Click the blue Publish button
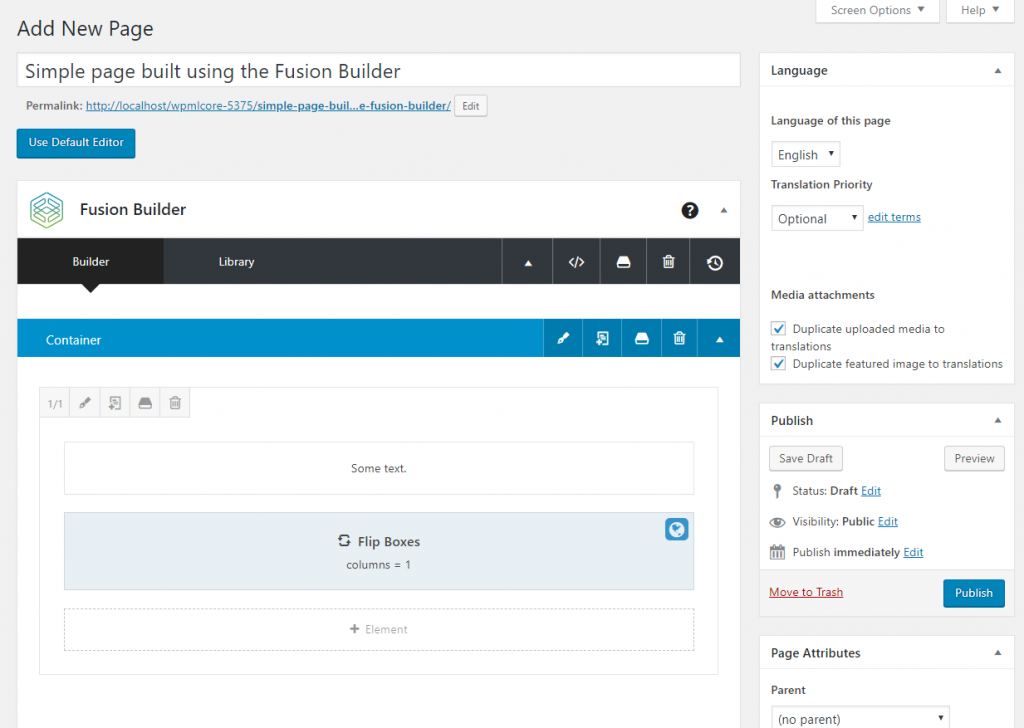Image resolution: width=1024 pixels, height=728 pixels. coord(974,593)
